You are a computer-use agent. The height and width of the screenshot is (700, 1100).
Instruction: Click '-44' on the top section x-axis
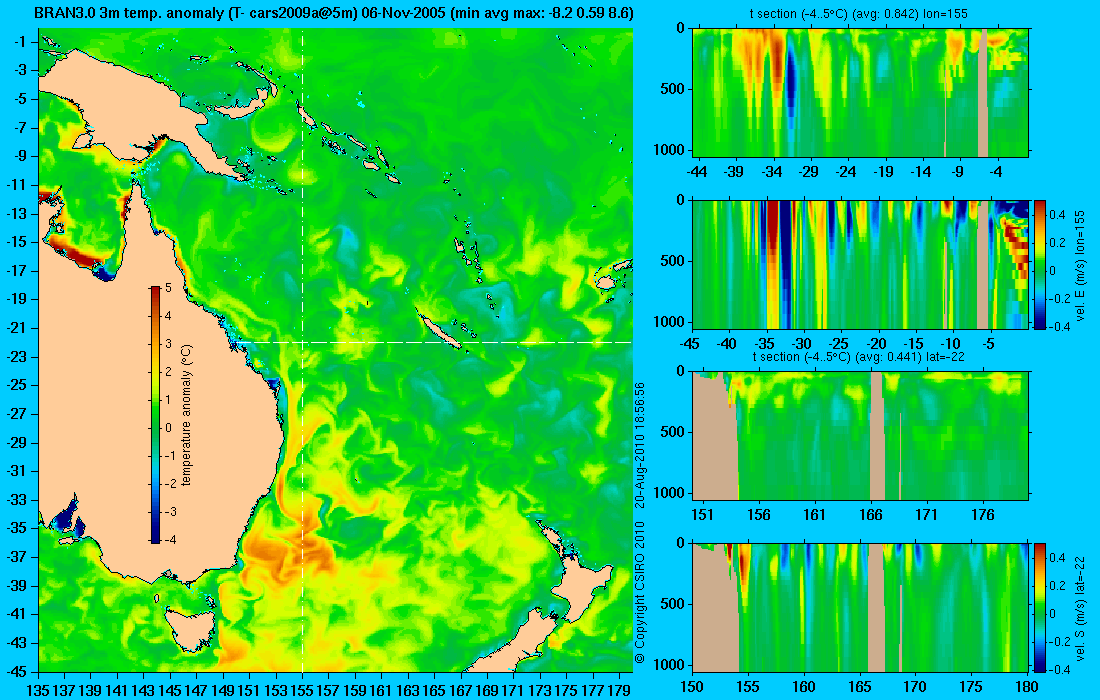tap(697, 172)
